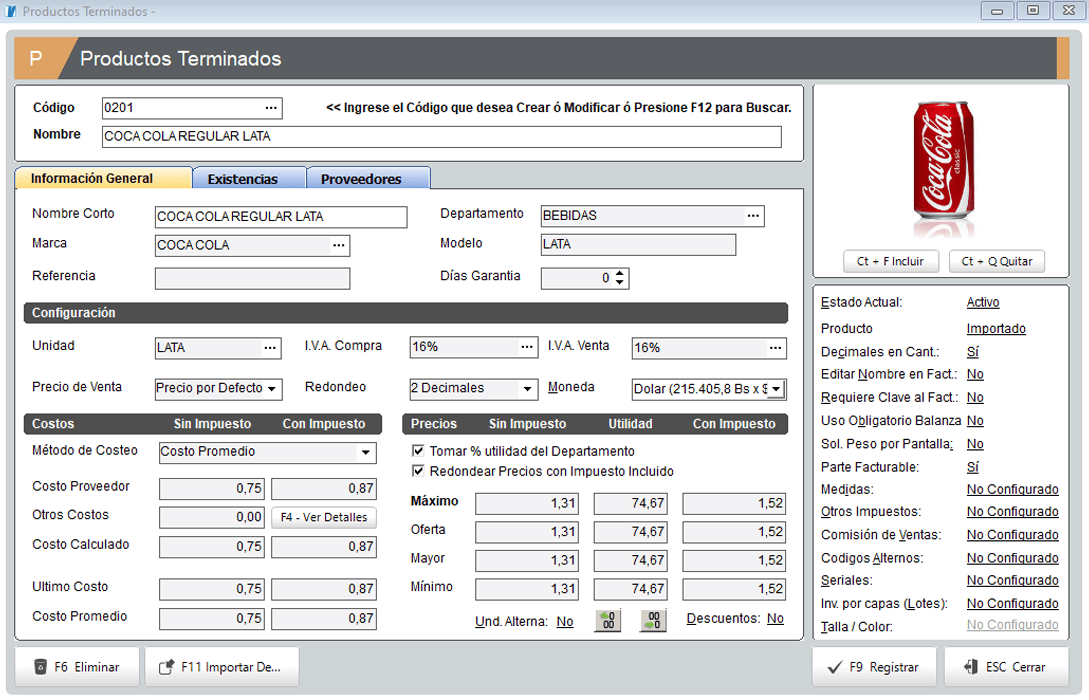Open the Método de Costeo dropdown
The width and height of the screenshot is (1089, 700).
pyautogui.click(x=365, y=452)
